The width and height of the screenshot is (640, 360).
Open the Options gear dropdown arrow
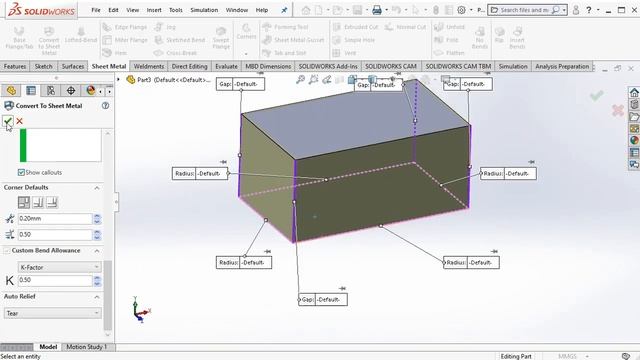471,10
